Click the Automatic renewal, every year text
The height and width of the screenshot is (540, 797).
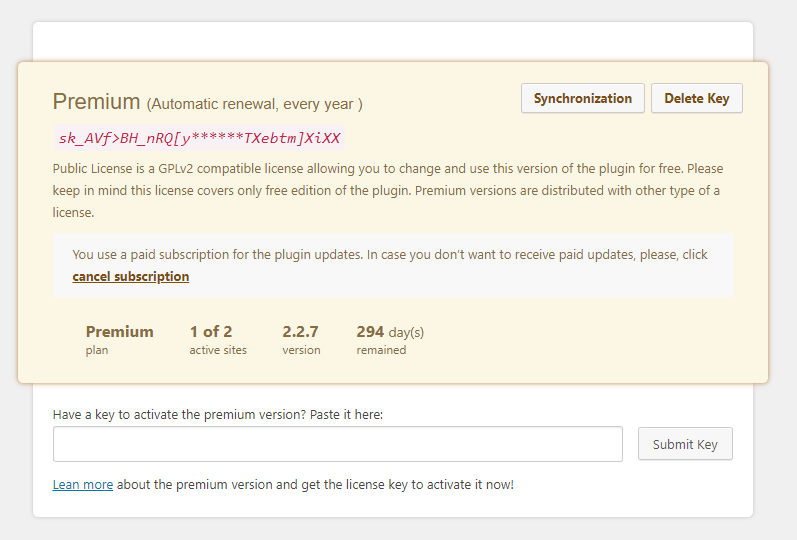point(254,104)
